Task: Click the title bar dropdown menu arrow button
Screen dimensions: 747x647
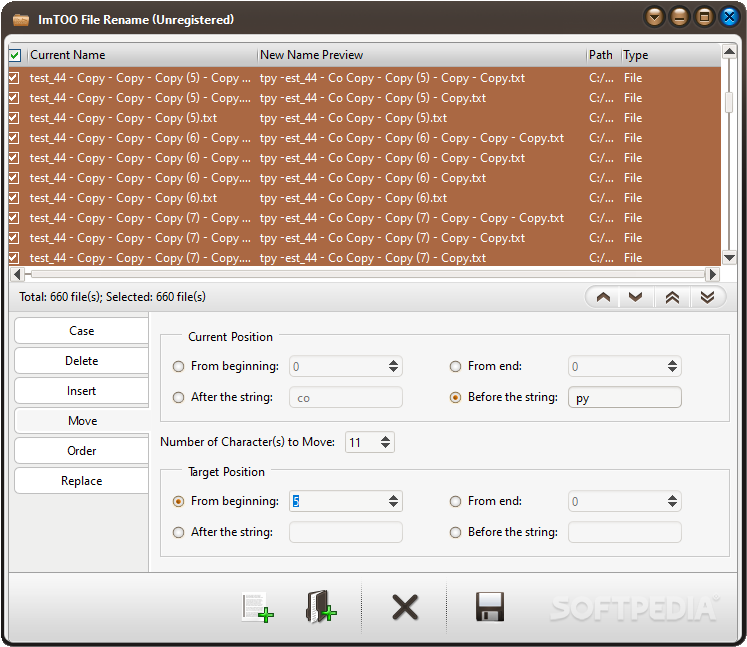Action: pyautogui.click(x=655, y=18)
